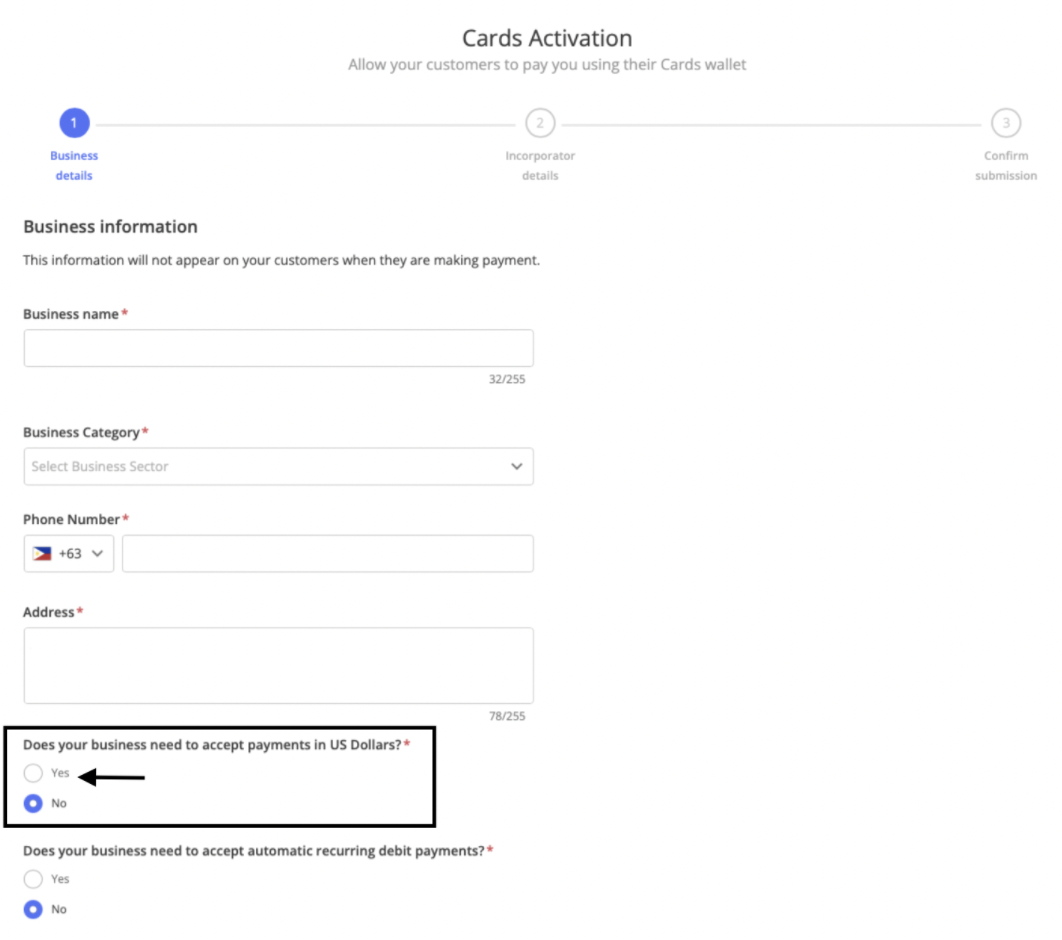Click the step 1 circle icon

click(74, 123)
